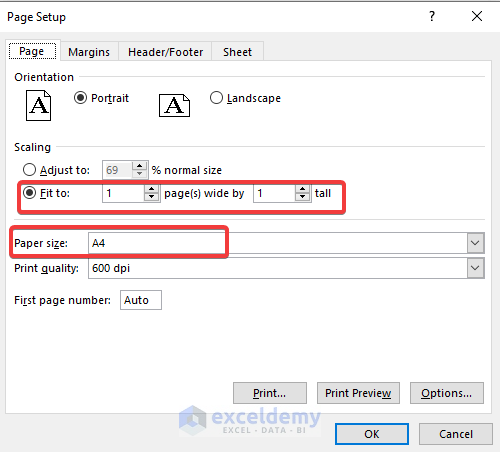Image resolution: width=500 pixels, height=452 pixels.
Task: Click the First page number field
Action: point(141,300)
